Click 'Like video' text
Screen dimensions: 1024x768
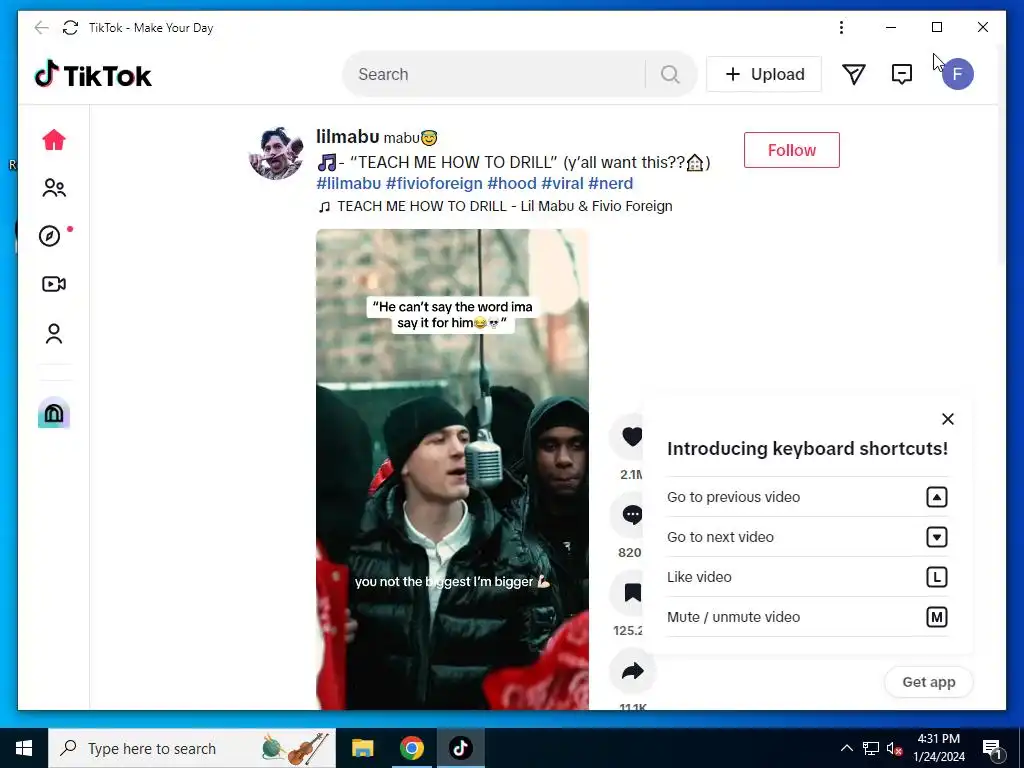pyautogui.click(x=699, y=577)
